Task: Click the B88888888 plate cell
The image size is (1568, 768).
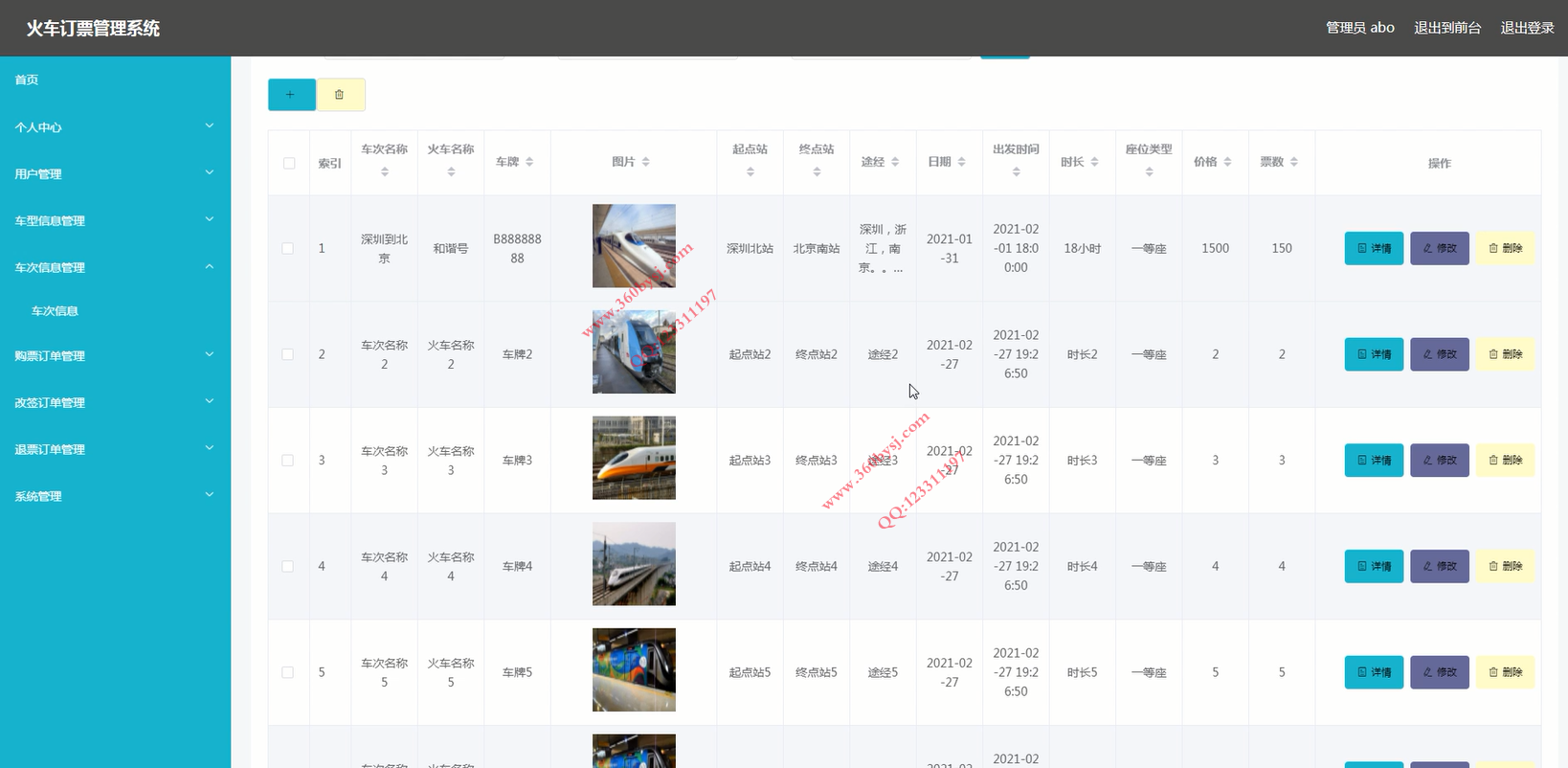Action: 517,249
